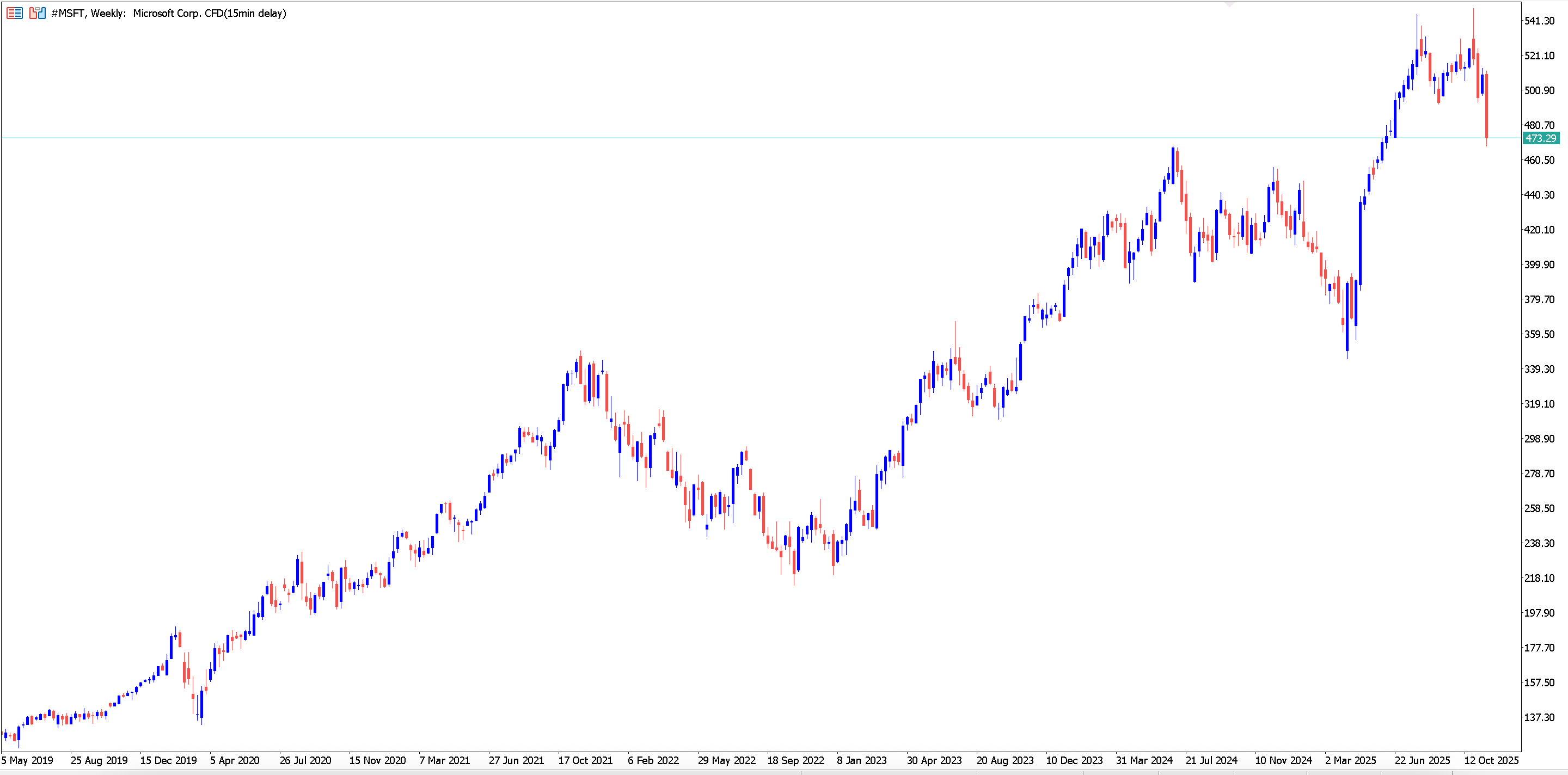Image resolution: width=1568 pixels, height=775 pixels.
Task: Select the 27 Jun 2021 date label
Action: coord(516,760)
